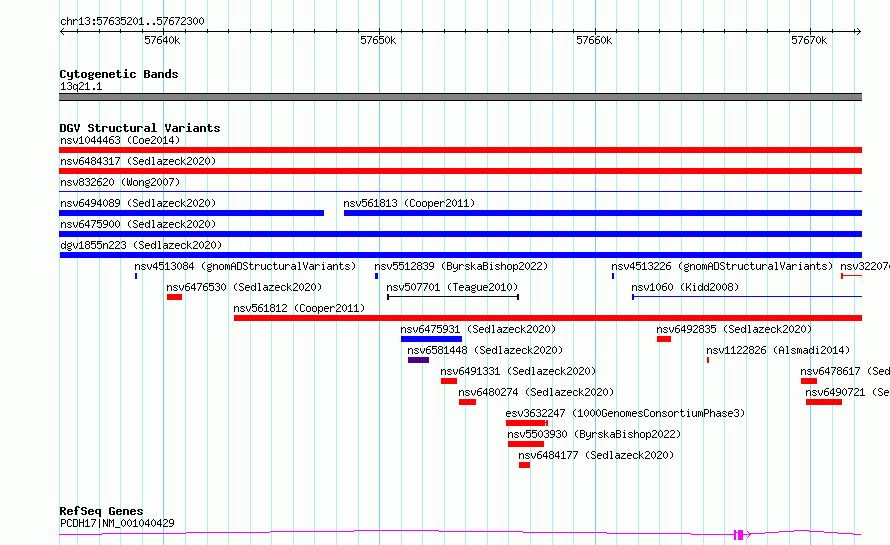Click the red nsv6480274 variant block
The height and width of the screenshot is (545, 890).
(x=468, y=402)
